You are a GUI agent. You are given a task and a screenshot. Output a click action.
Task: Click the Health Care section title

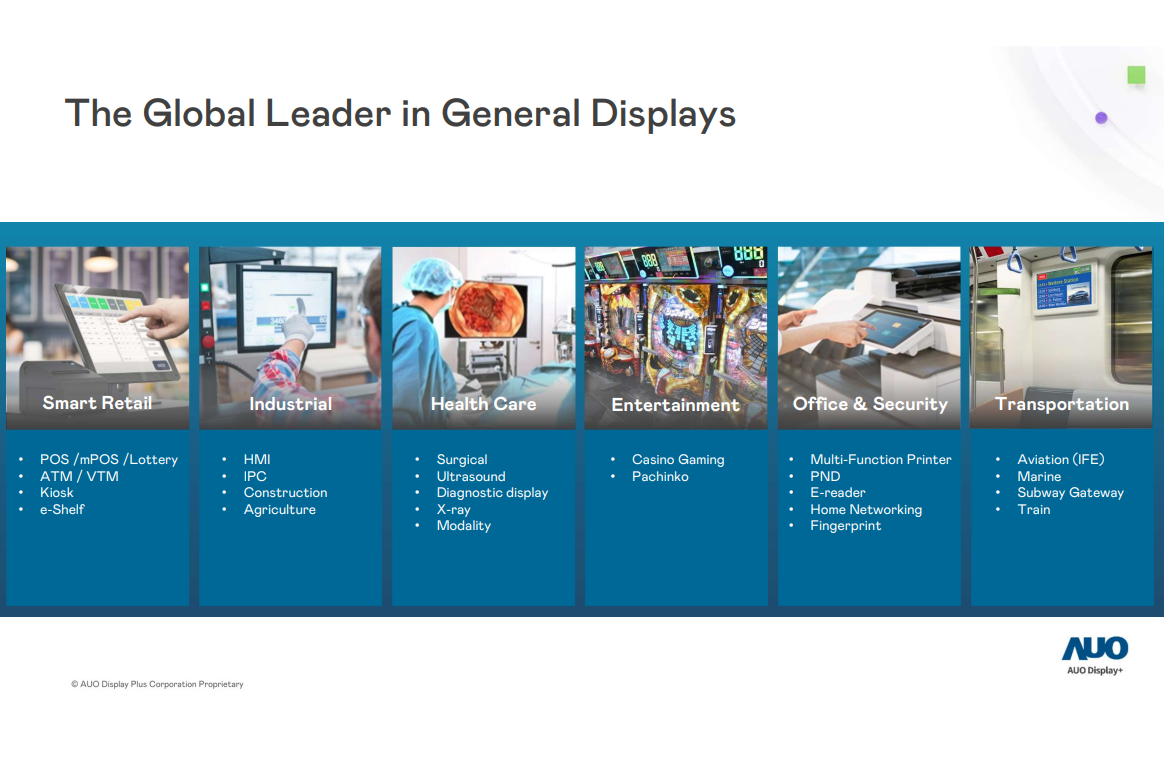coord(483,404)
